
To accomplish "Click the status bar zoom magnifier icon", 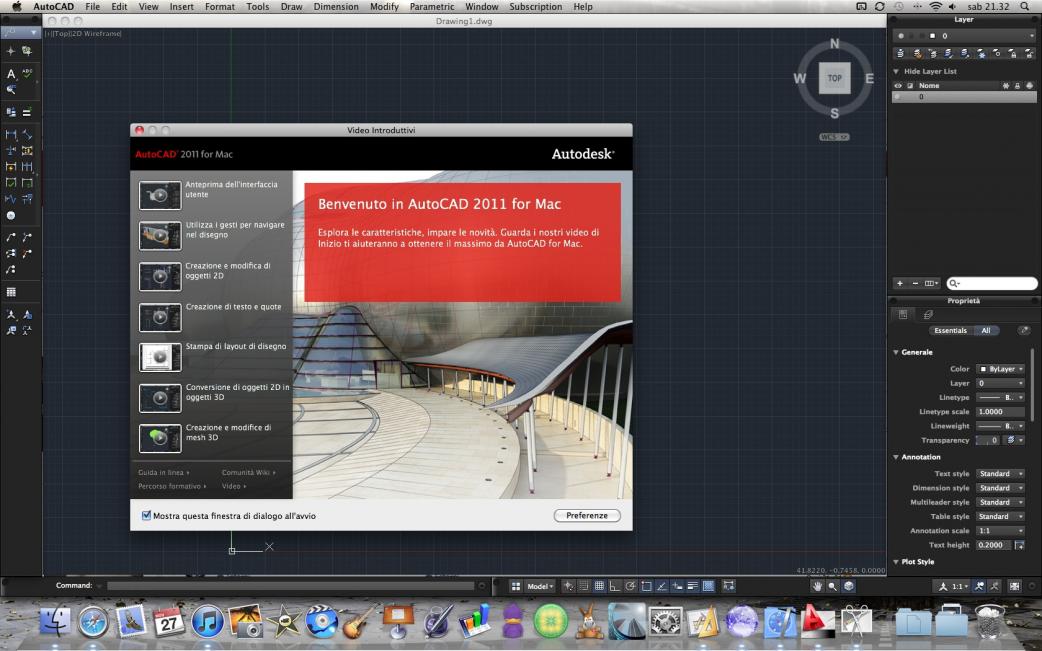I will pyautogui.click(x=832, y=586).
